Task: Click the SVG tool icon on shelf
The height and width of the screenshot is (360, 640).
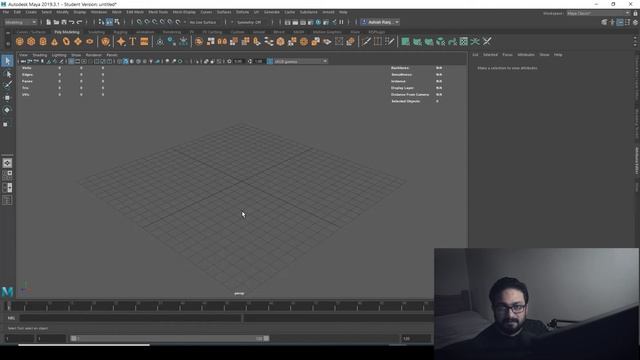Action: click(144, 41)
